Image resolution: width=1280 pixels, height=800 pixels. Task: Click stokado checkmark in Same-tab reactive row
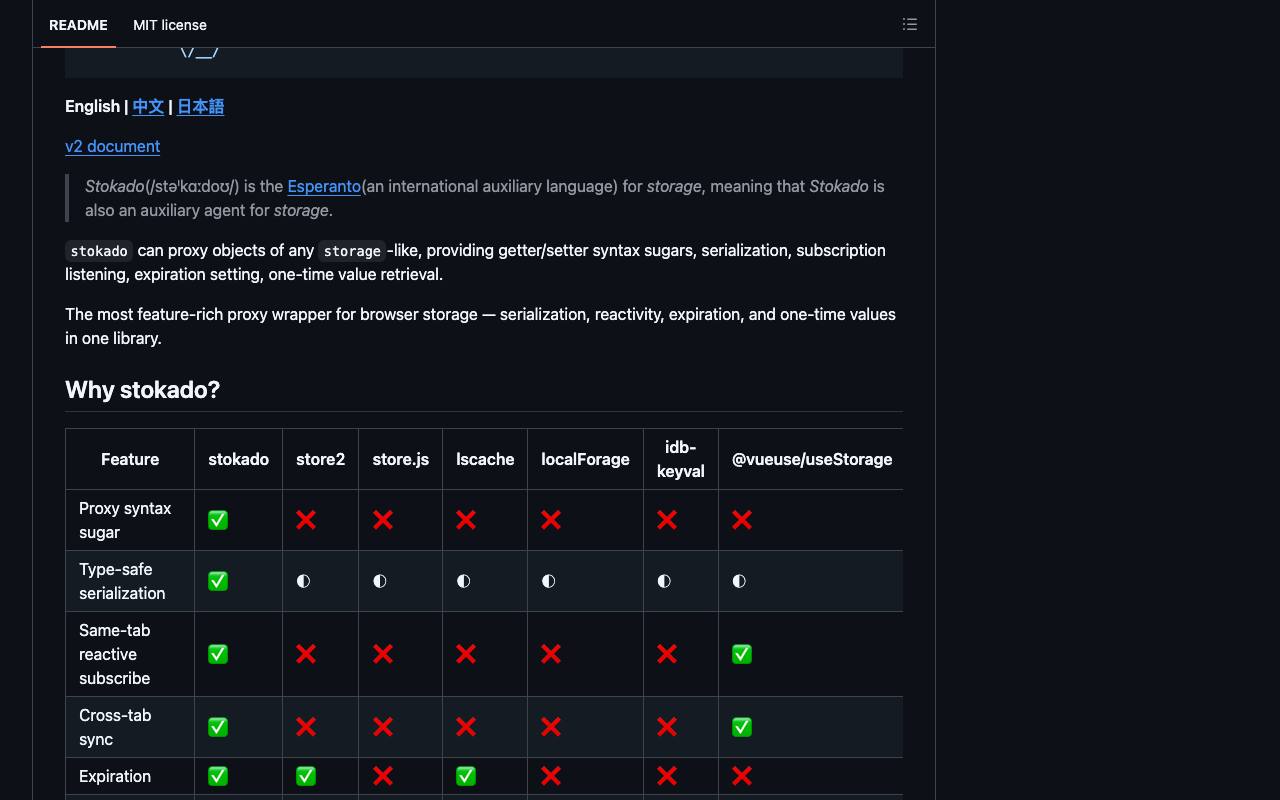pos(218,654)
